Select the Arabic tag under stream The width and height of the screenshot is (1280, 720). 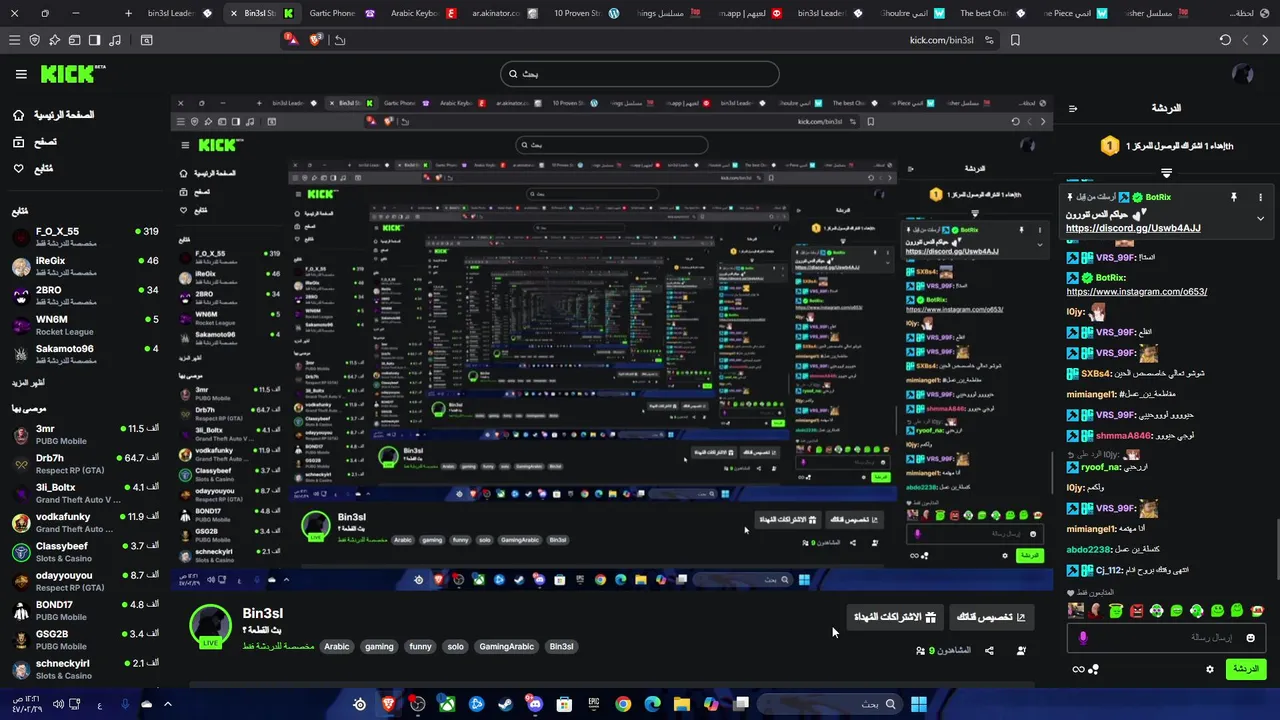[337, 646]
